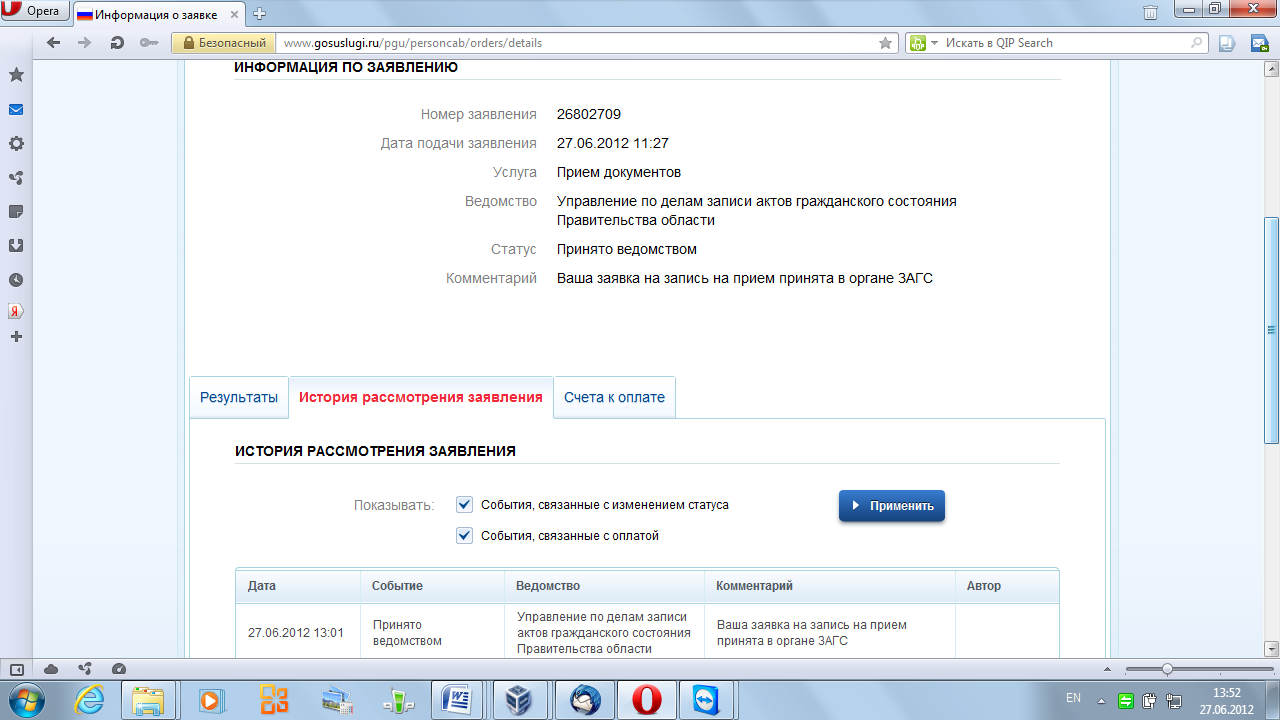Uncheck События, связанные с оплатой
The width and height of the screenshot is (1280, 720).
pos(464,535)
